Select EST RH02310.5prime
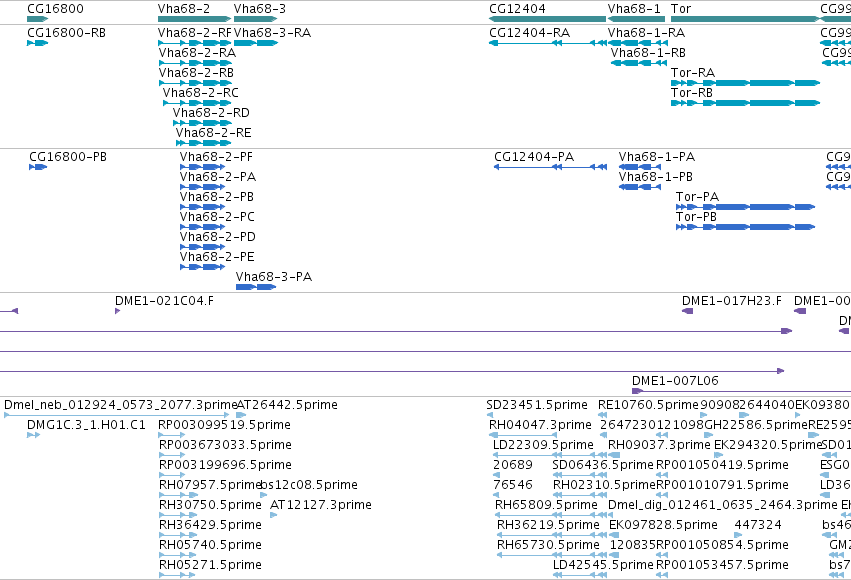The height and width of the screenshot is (580, 851). tap(580, 495)
